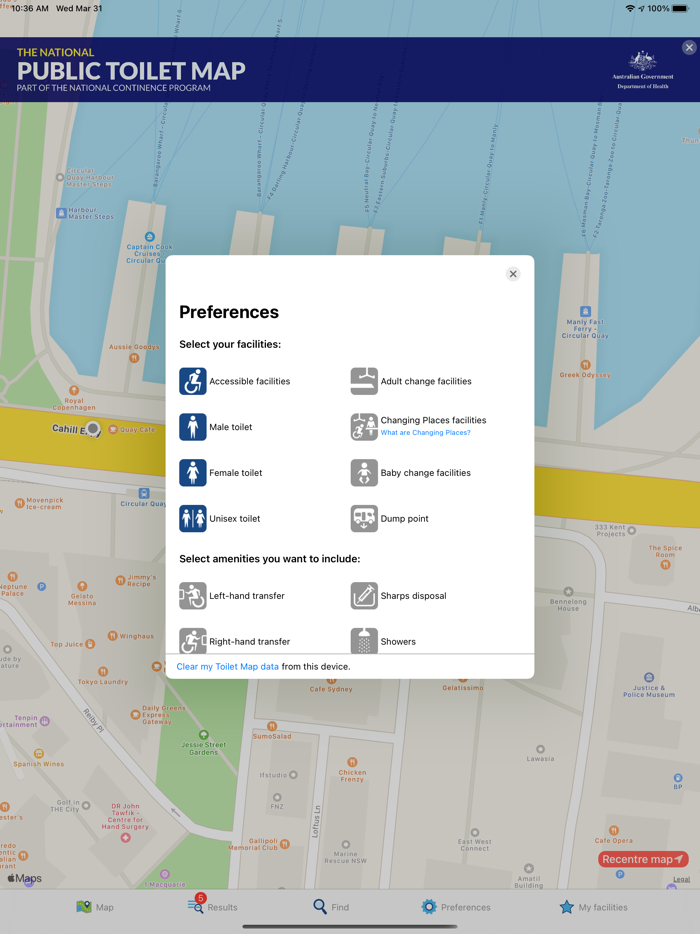Select the Adult change facilities icon

[364, 381]
